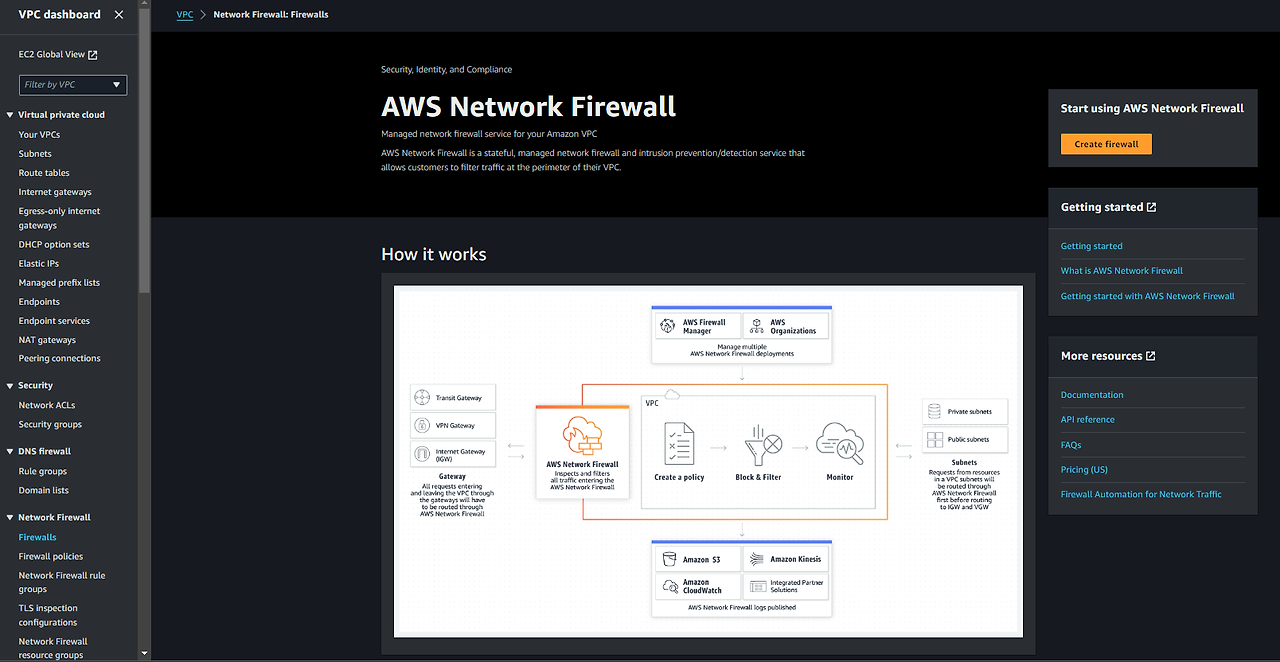Select Firewalls in Network Firewall section
Screen dimensions: 1280x662
pos(38,538)
